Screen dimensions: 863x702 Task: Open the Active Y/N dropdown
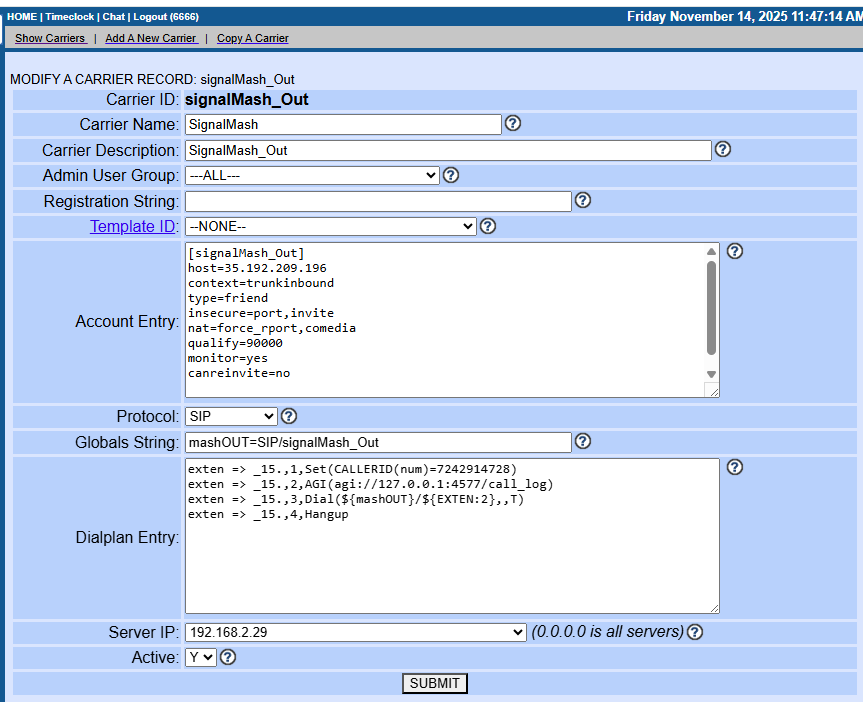[x=200, y=657]
